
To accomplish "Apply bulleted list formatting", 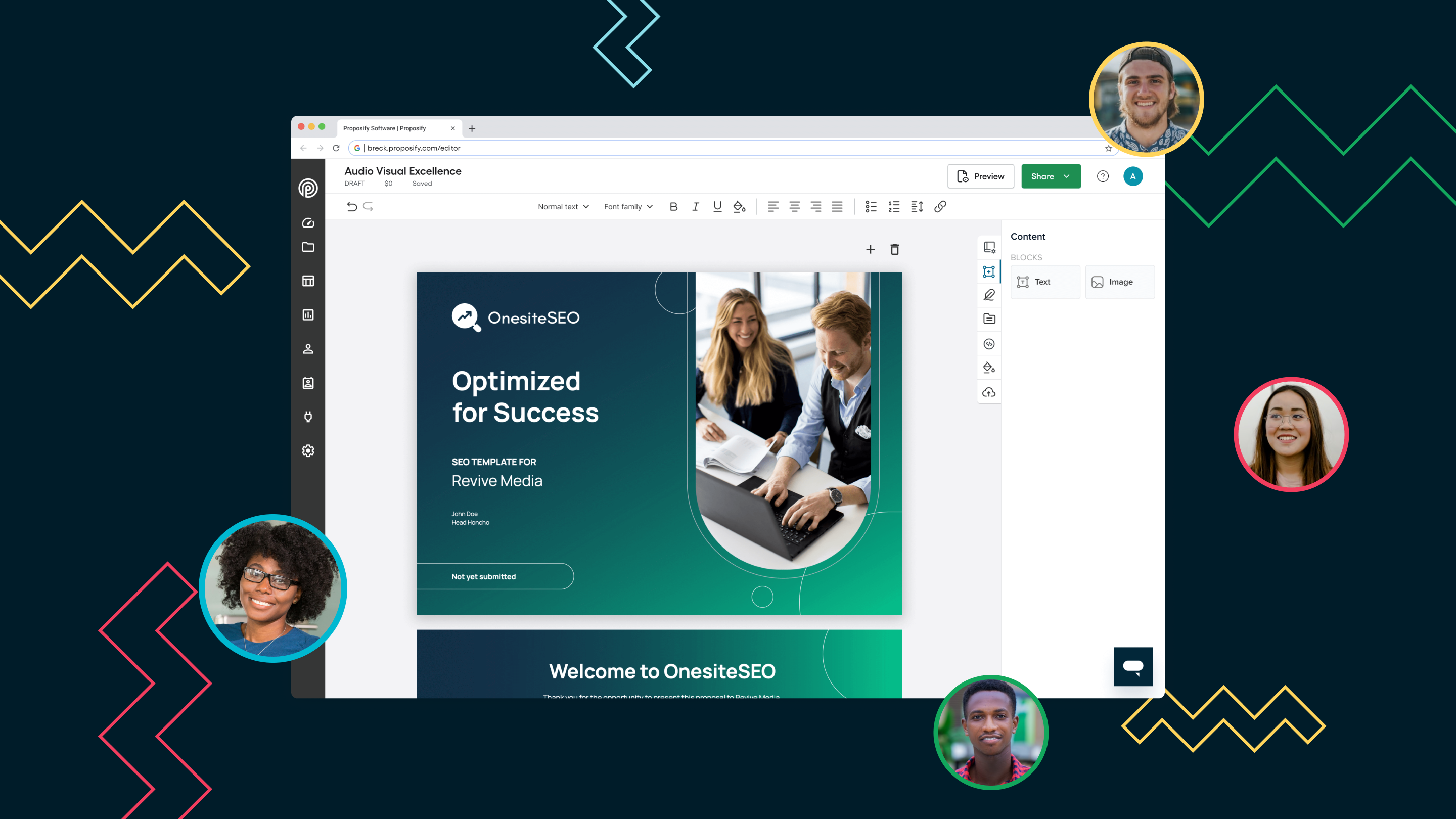I will tap(871, 206).
